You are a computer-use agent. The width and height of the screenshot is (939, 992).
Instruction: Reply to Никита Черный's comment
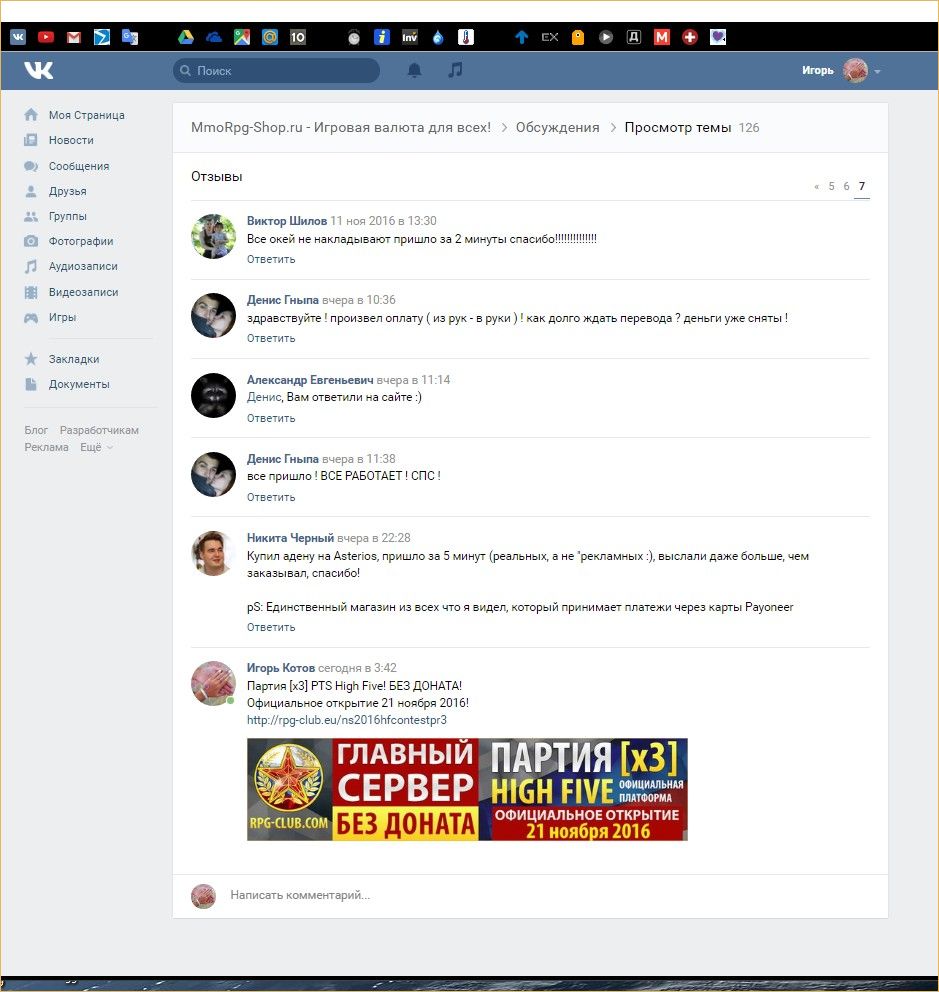pyautogui.click(x=271, y=627)
